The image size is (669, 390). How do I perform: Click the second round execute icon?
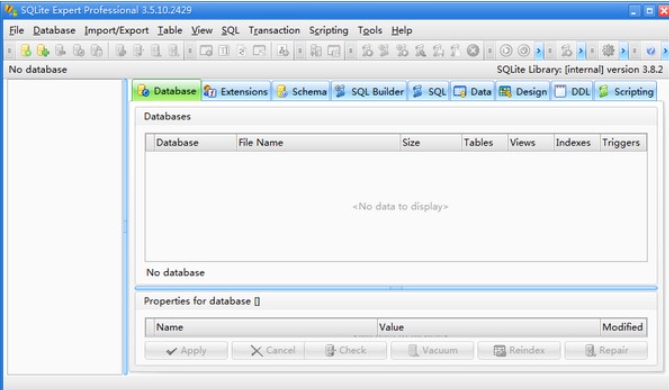pos(524,51)
